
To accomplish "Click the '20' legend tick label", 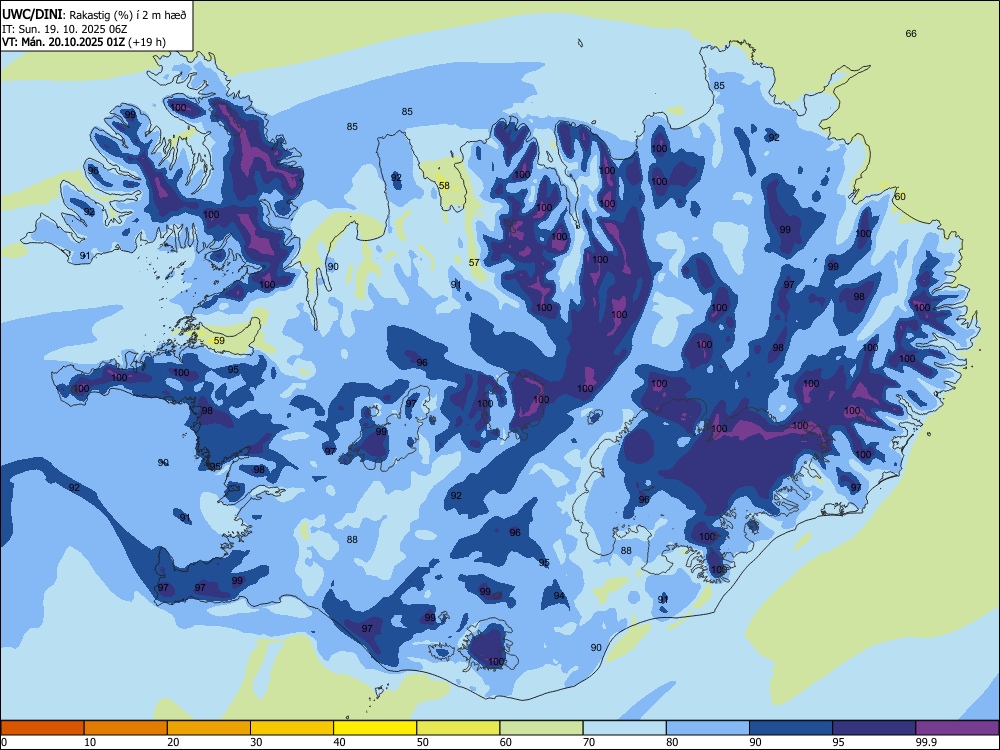I will (x=173, y=742).
